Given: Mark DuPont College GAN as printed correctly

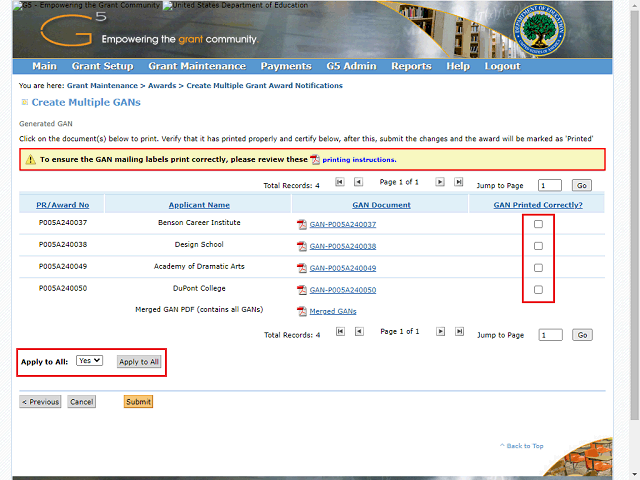Looking at the screenshot, I should tap(538, 290).
